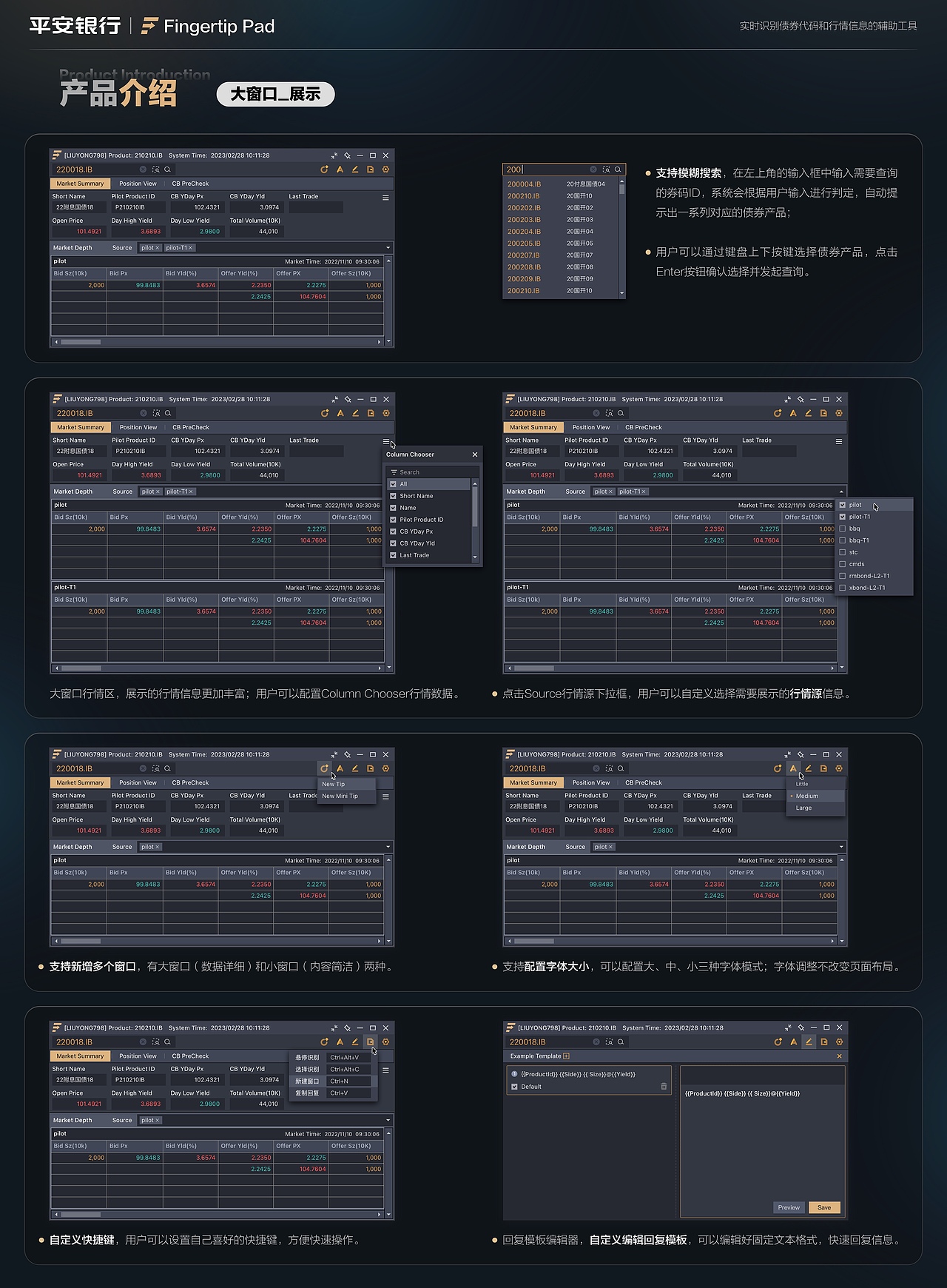947x1288 pixels.
Task: Click the Save button in template editor
Action: [824, 1207]
